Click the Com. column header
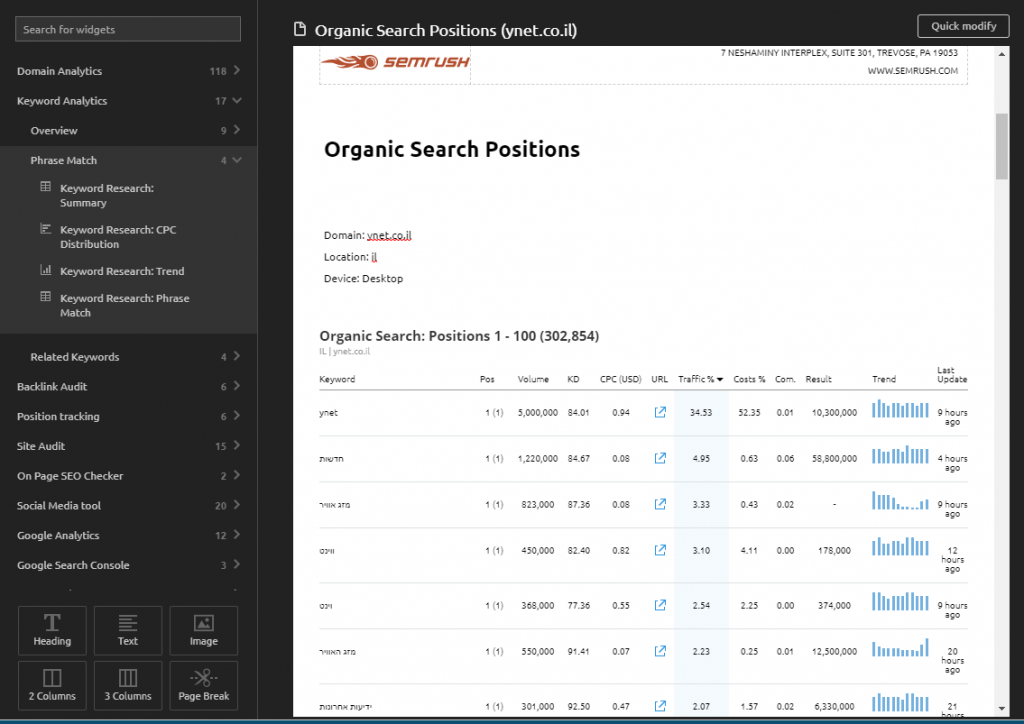Screen dimensions: 1024x724 coord(785,379)
